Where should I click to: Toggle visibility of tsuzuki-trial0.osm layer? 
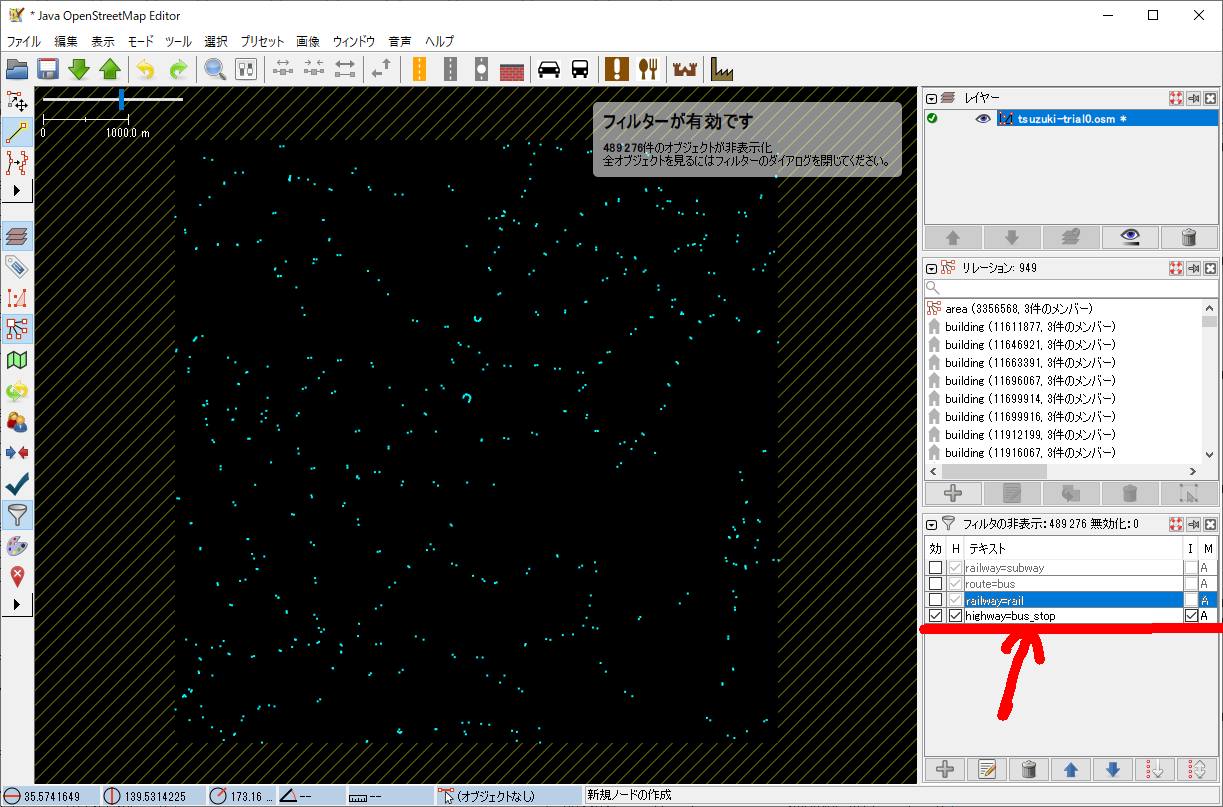point(983,119)
